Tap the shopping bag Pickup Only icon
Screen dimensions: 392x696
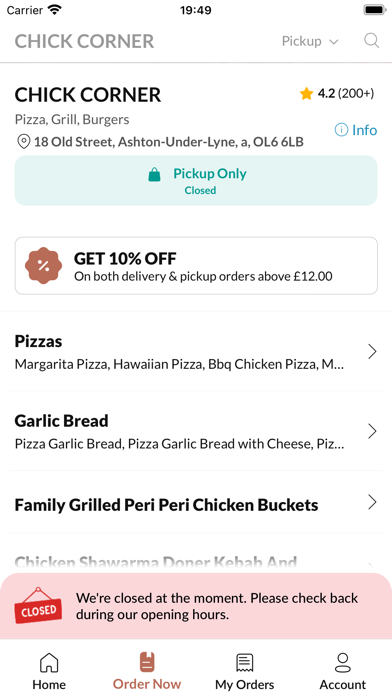(154, 174)
